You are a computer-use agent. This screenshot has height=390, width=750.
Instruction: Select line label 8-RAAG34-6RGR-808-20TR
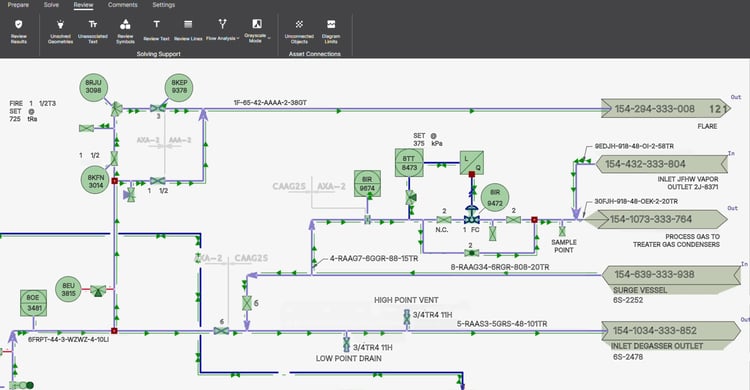click(x=500, y=267)
